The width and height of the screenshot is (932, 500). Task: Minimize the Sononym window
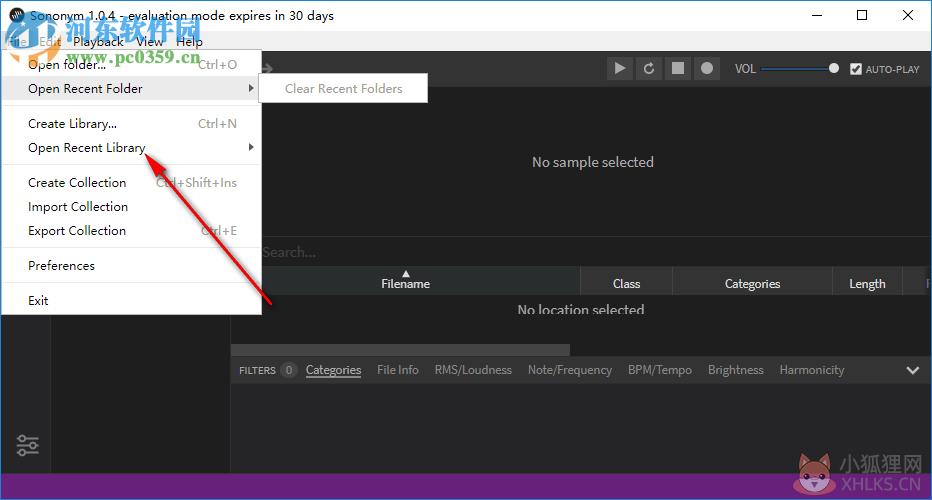click(x=817, y=15)
